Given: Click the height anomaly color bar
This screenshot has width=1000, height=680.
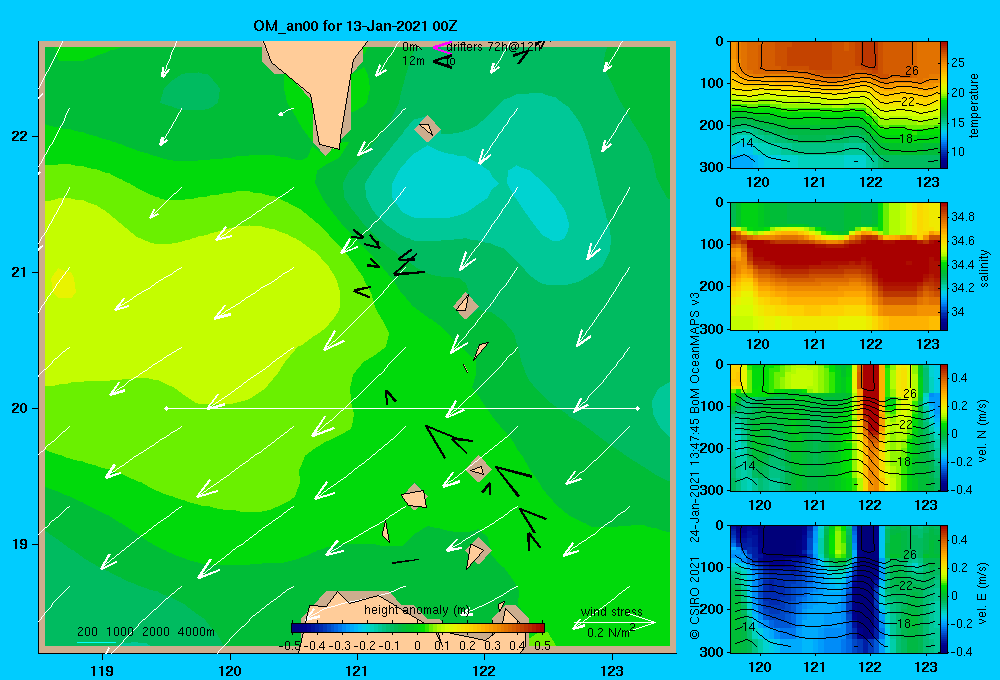Looking at the screenshot, I should click(418, 628).
